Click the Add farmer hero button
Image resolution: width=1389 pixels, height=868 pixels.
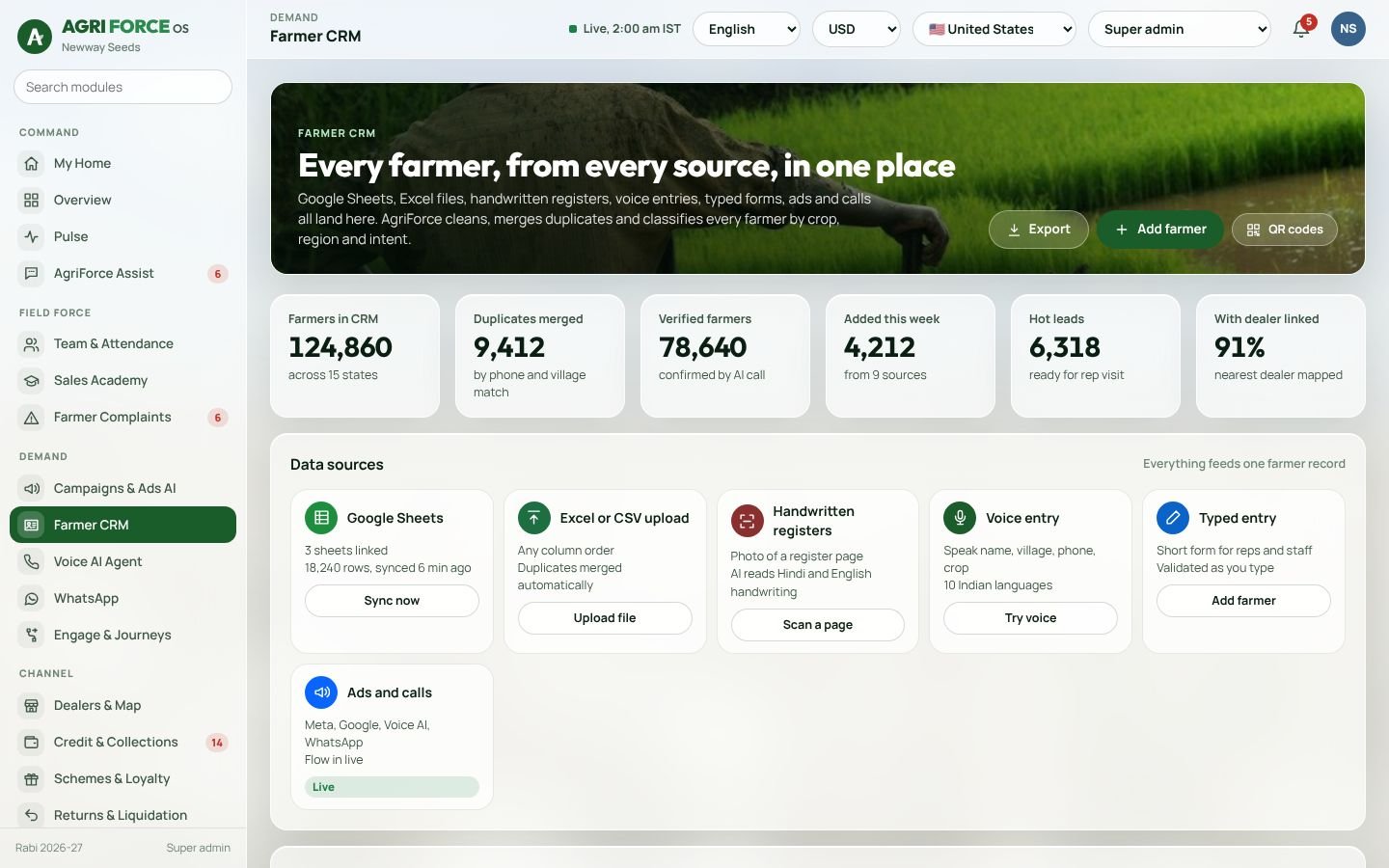(1160, 230)
